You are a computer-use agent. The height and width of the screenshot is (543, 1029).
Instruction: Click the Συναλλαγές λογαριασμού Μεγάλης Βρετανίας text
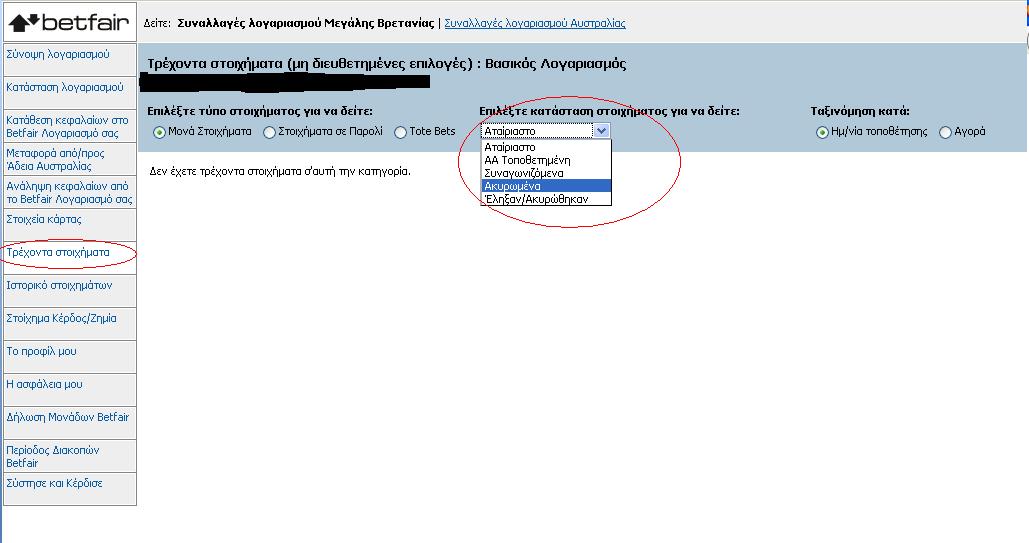click(x=306, y=23)
